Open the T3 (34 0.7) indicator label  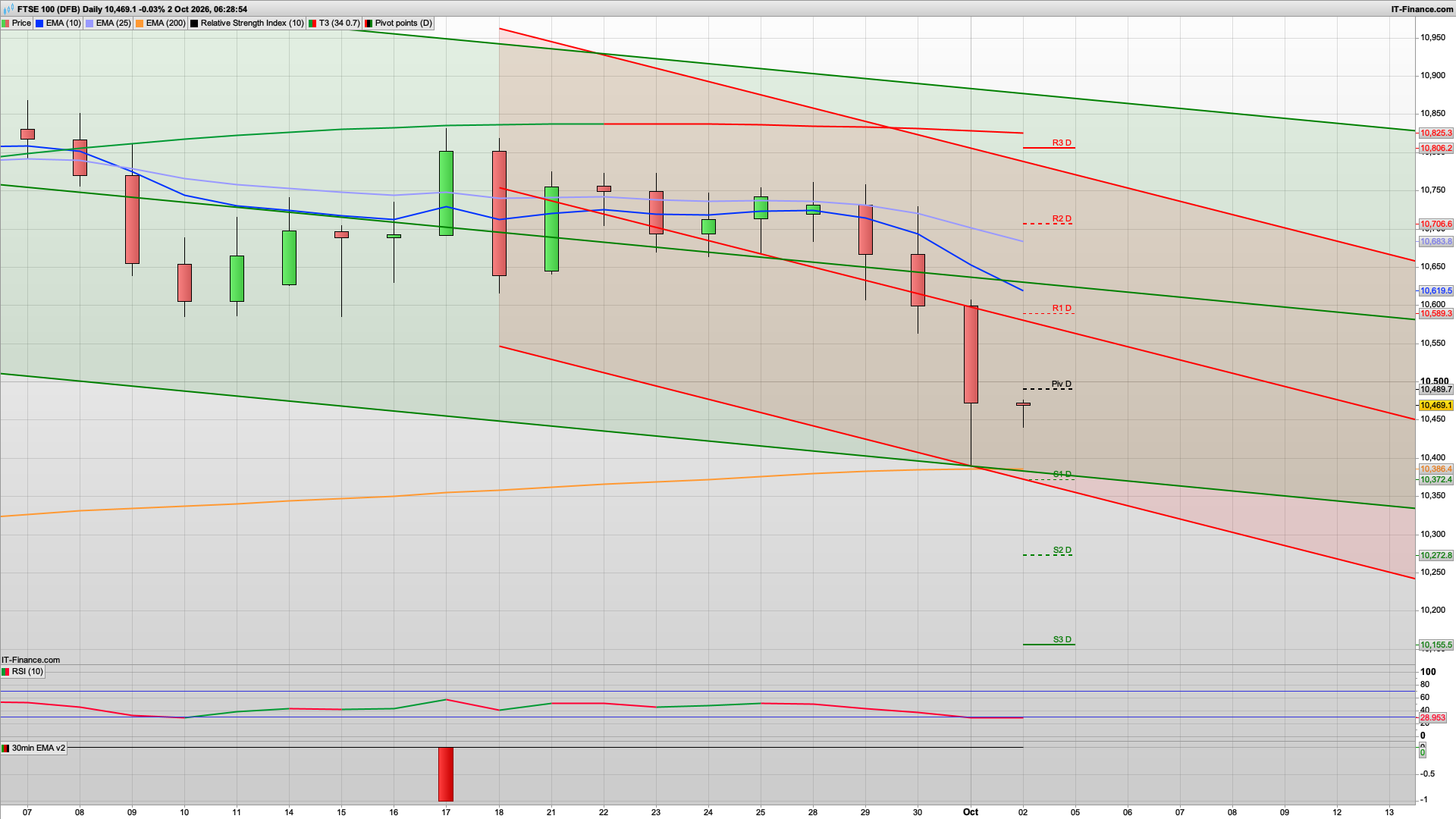339,23
